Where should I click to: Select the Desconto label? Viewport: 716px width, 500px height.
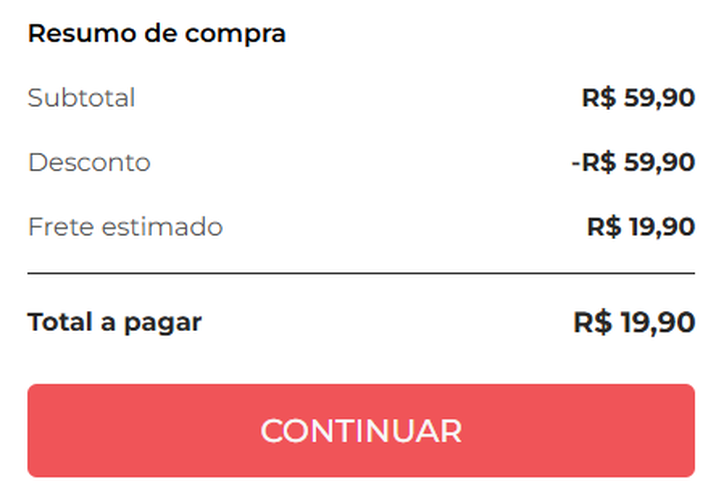(x=89, y=162)
